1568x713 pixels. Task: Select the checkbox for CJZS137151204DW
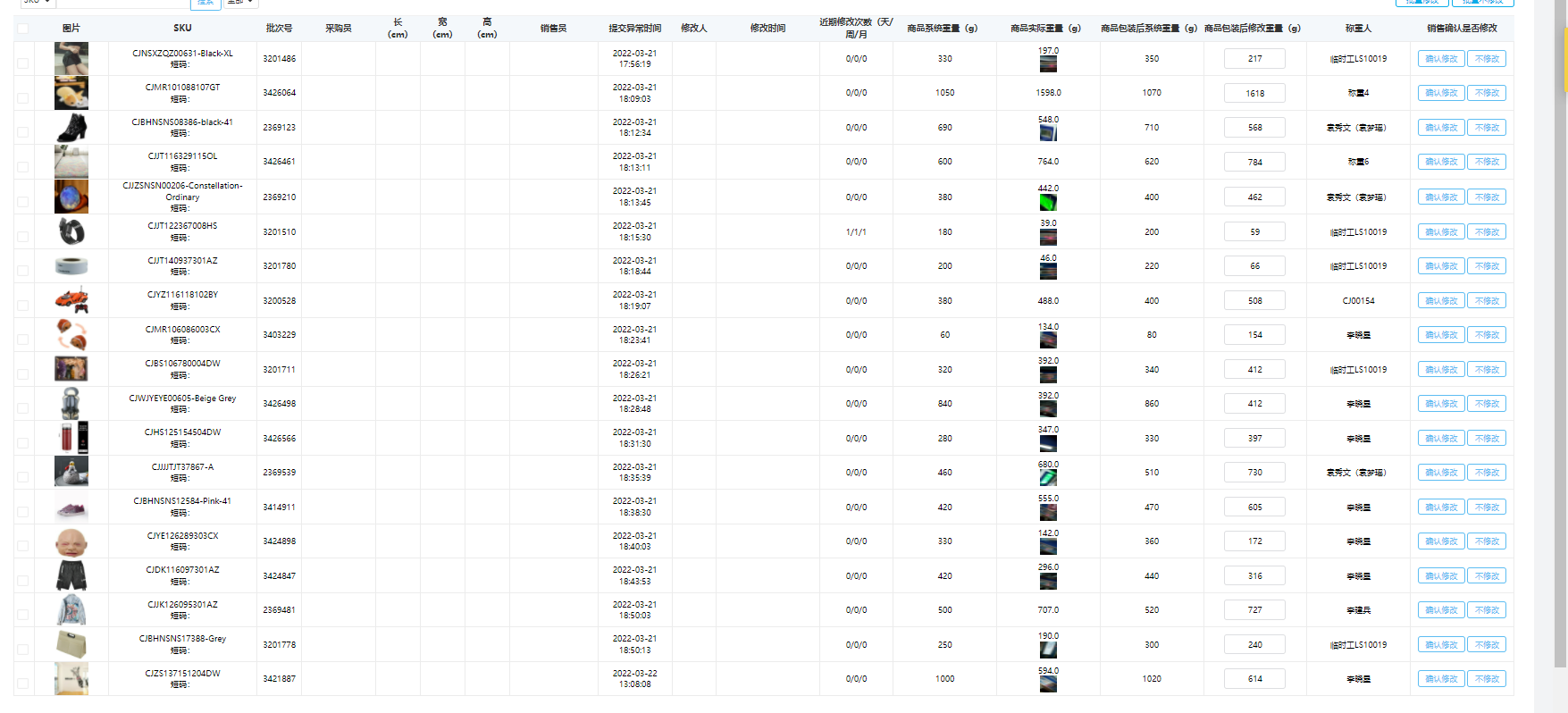pyautogui.click(x=22, y=684)
